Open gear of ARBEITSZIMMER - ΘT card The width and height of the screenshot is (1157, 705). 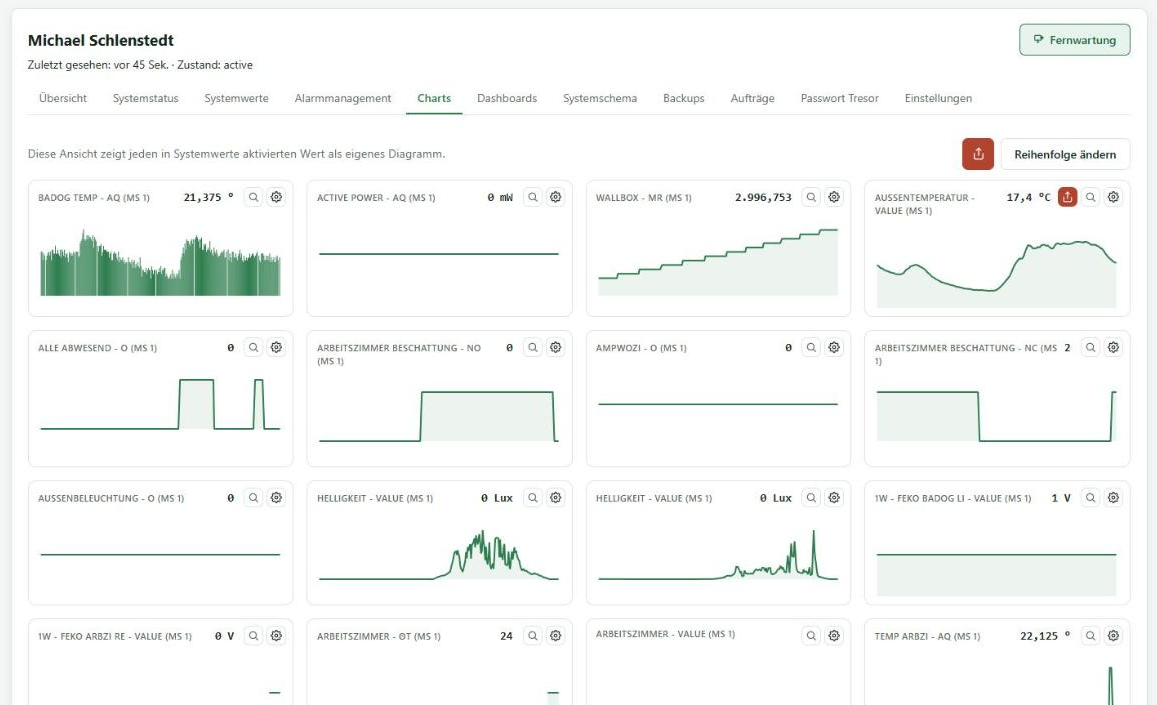[x=556, y=636]
